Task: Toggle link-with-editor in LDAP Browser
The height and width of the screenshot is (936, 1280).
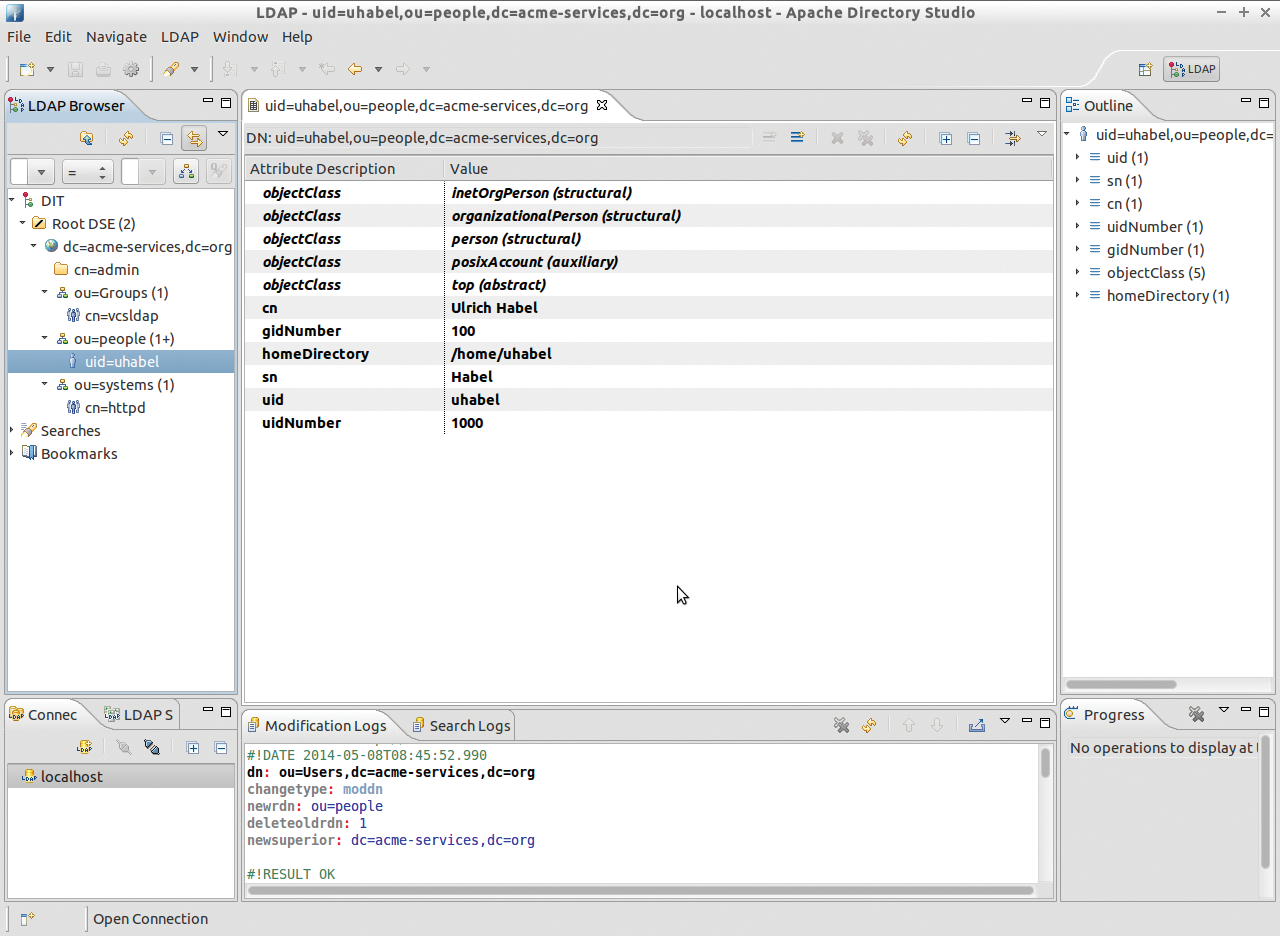Action: pyautogui.click(x=194, y=138)
